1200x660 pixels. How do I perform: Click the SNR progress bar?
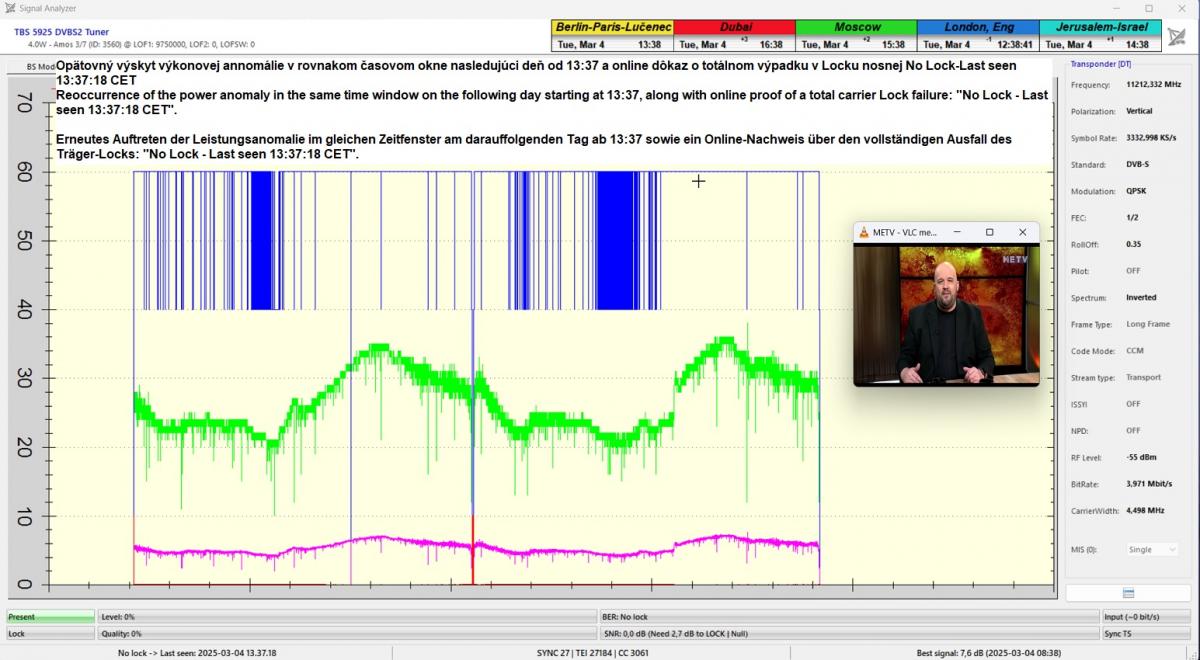[x=848, y=633]
